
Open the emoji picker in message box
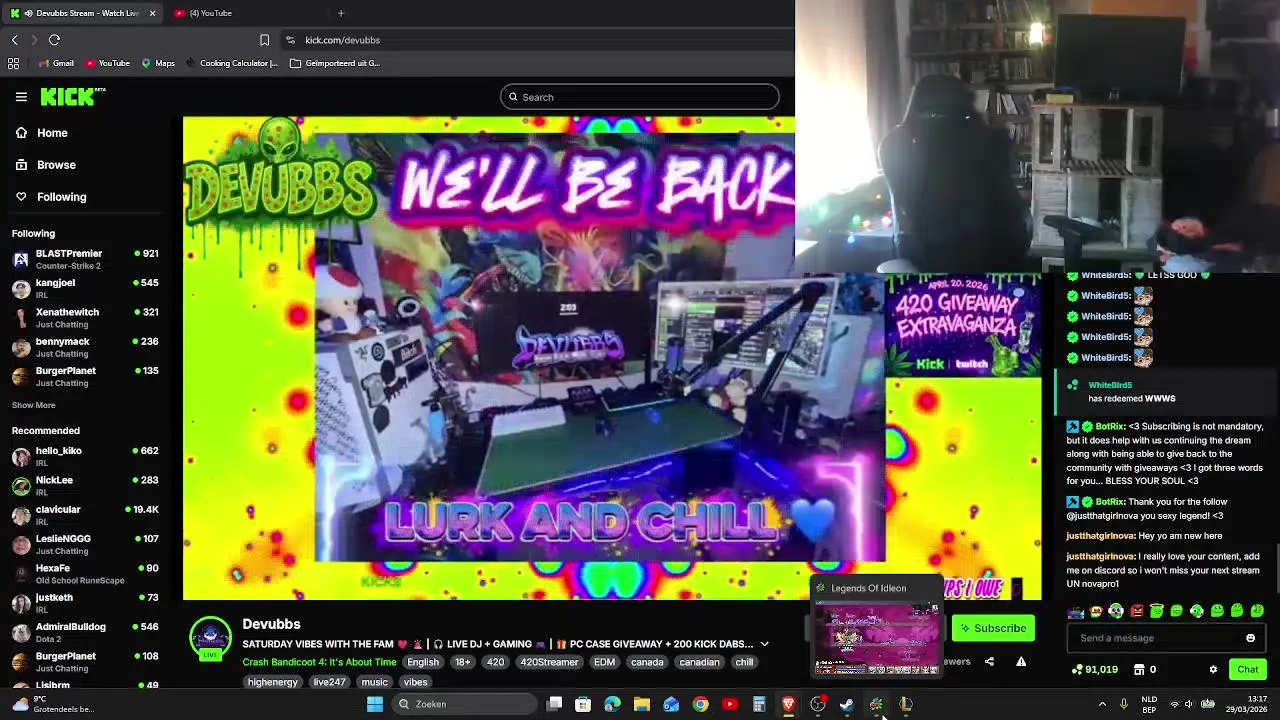[x=1250, y=638]
